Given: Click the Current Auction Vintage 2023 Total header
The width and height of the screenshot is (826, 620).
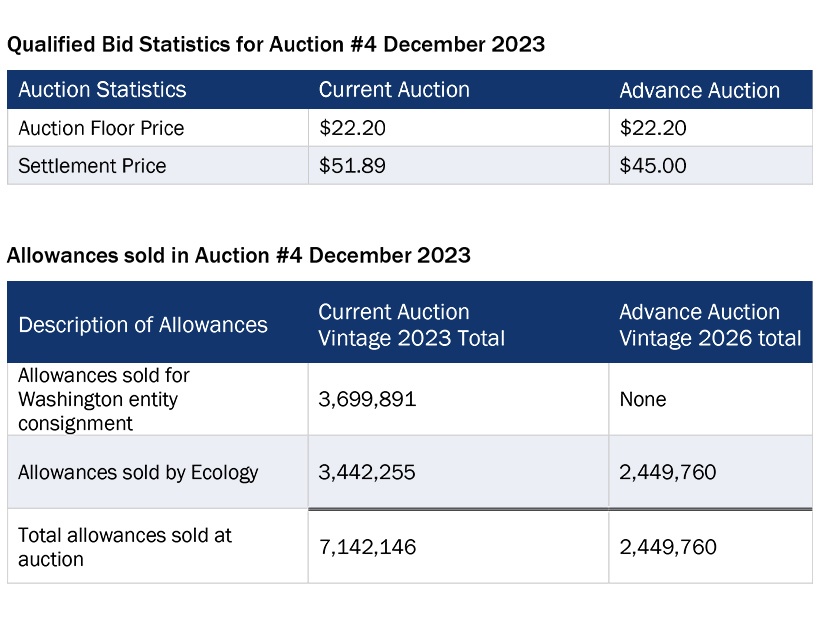Looking at the screenshot, I should click(x=411, y=325).
